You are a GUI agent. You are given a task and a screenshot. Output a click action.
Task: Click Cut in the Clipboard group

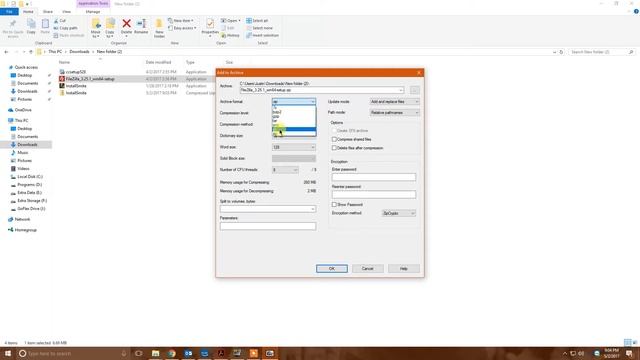coord(60,20)
